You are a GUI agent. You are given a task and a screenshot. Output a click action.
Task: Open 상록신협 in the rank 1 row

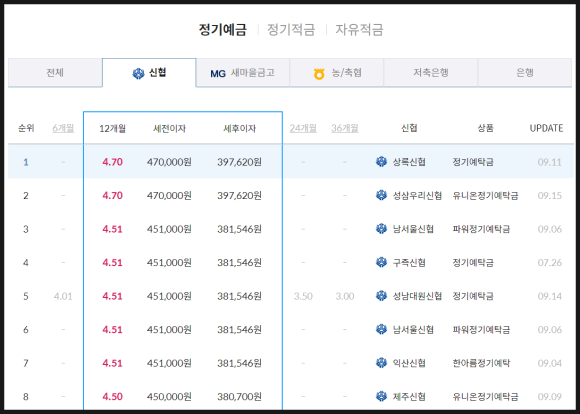409,162
